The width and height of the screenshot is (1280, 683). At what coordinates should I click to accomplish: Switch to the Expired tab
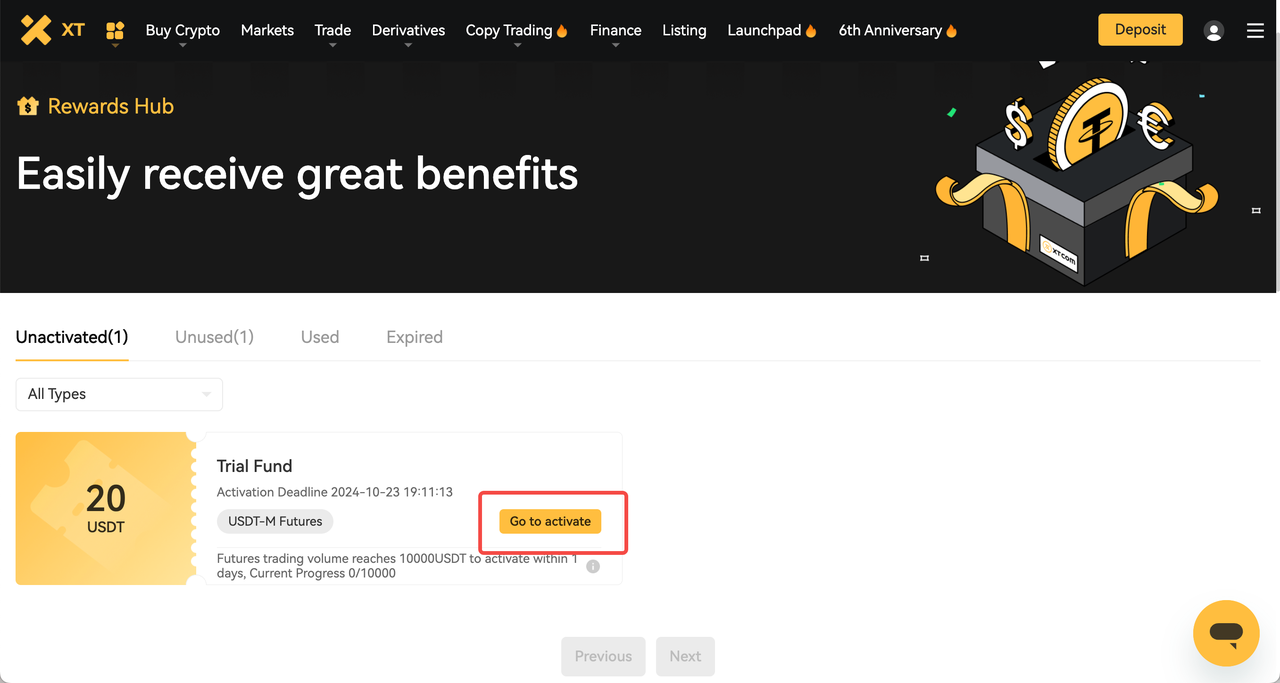[x=414, y=337]
